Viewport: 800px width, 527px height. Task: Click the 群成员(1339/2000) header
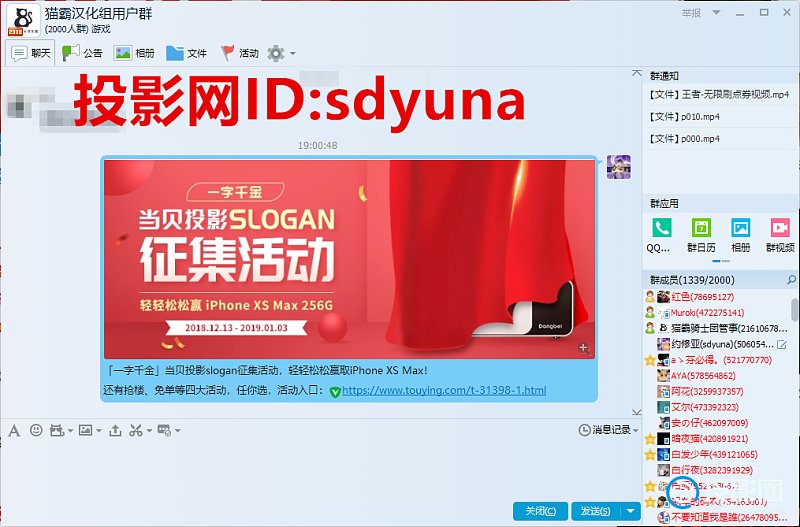tap(692, 280)
